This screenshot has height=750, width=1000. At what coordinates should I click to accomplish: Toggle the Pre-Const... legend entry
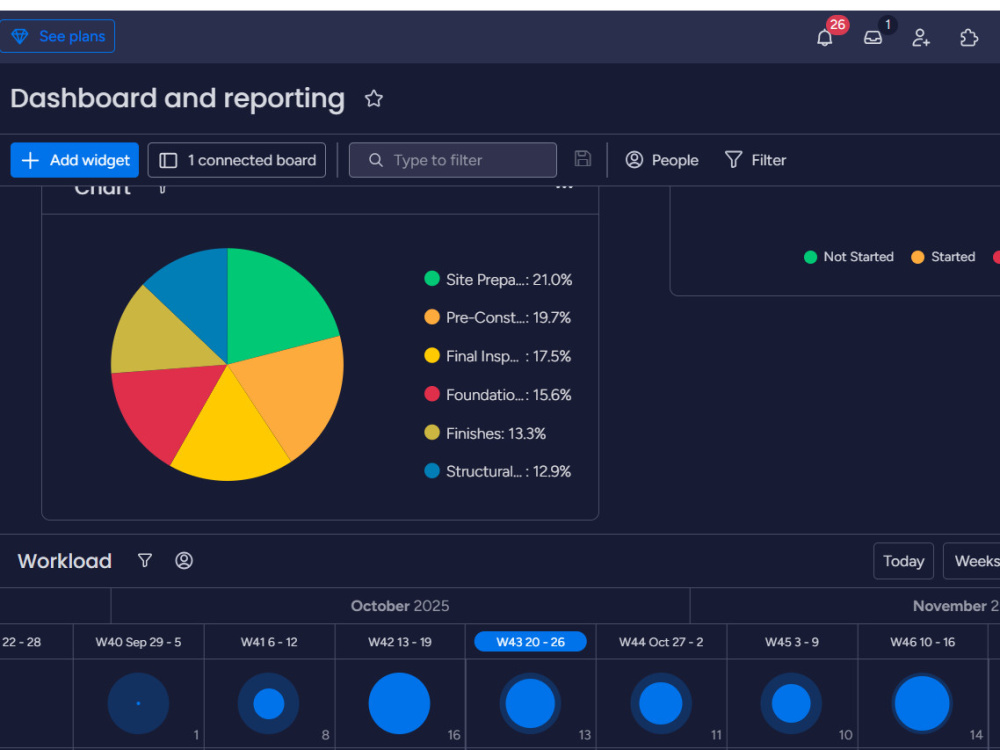click(x=497, y=318)
